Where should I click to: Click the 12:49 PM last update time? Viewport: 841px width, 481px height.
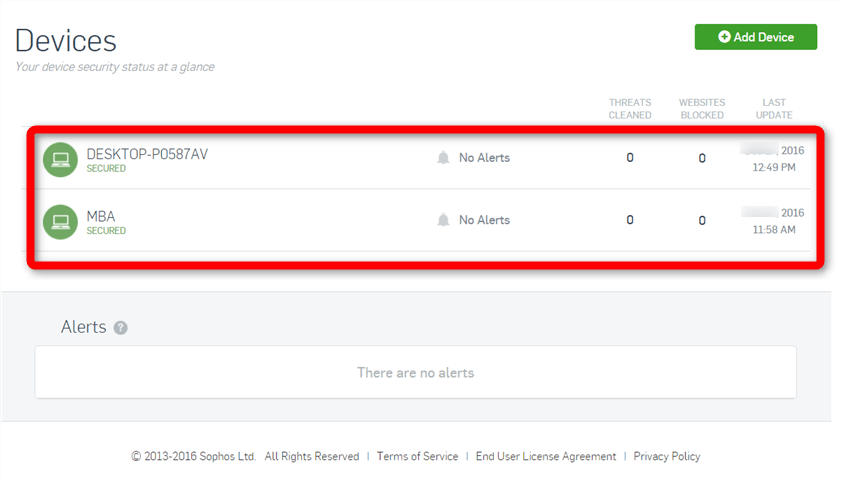(774, 167)
